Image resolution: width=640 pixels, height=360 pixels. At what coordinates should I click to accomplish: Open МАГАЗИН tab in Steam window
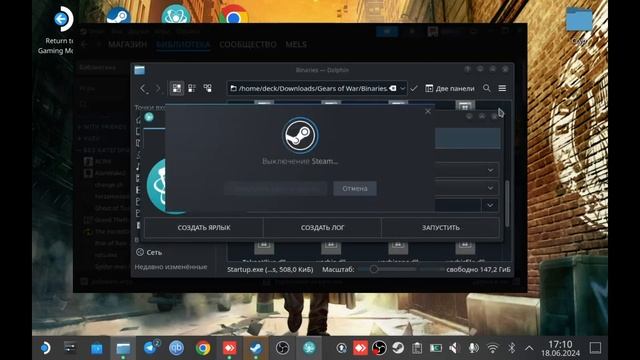click(127, 44)
